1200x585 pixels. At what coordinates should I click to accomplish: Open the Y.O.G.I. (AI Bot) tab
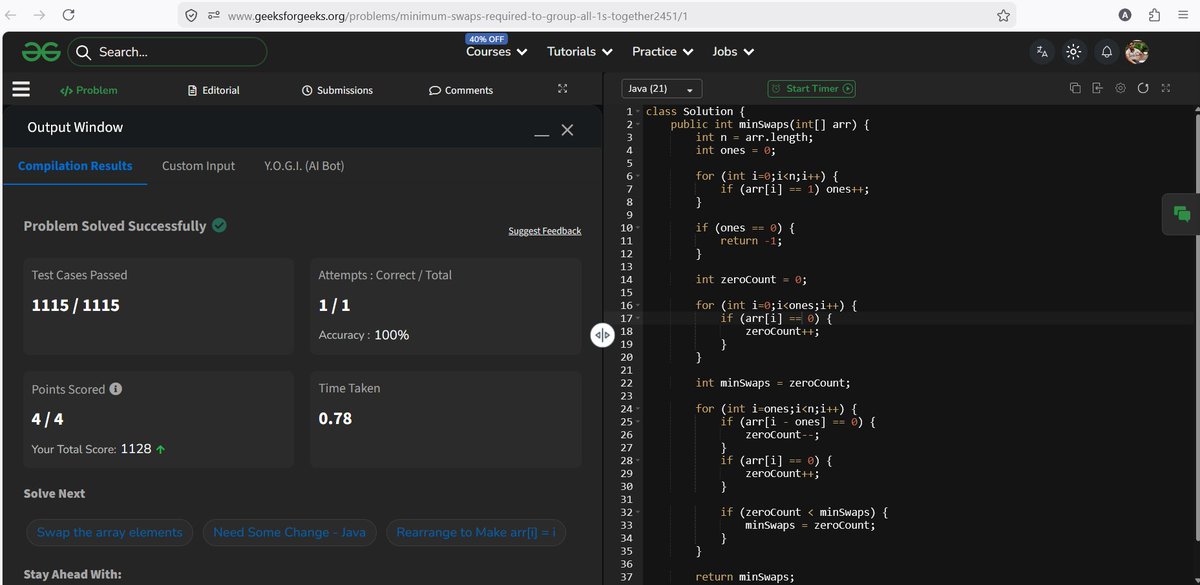pos(303,165)
